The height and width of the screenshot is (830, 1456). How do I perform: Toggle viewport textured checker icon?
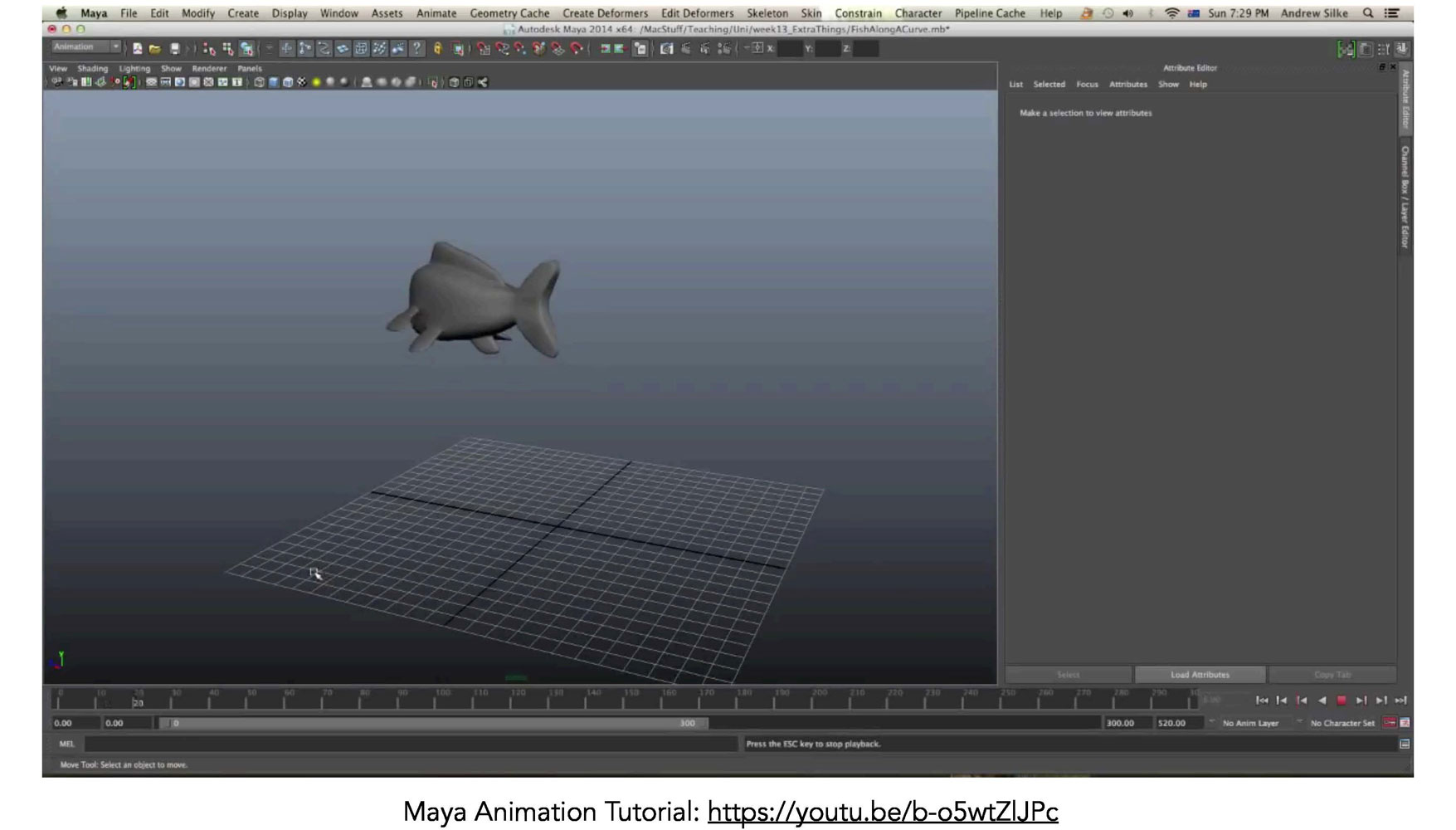click(302, 82)
